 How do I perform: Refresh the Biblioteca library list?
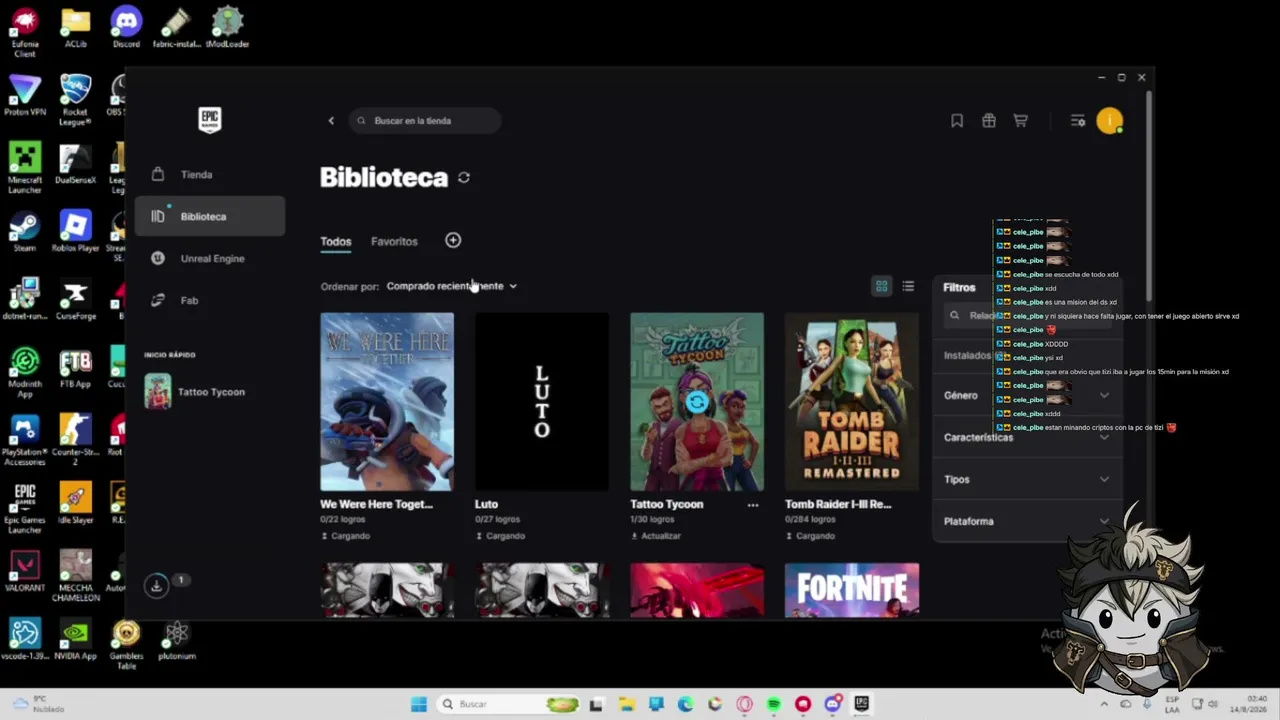coord(463,178)
